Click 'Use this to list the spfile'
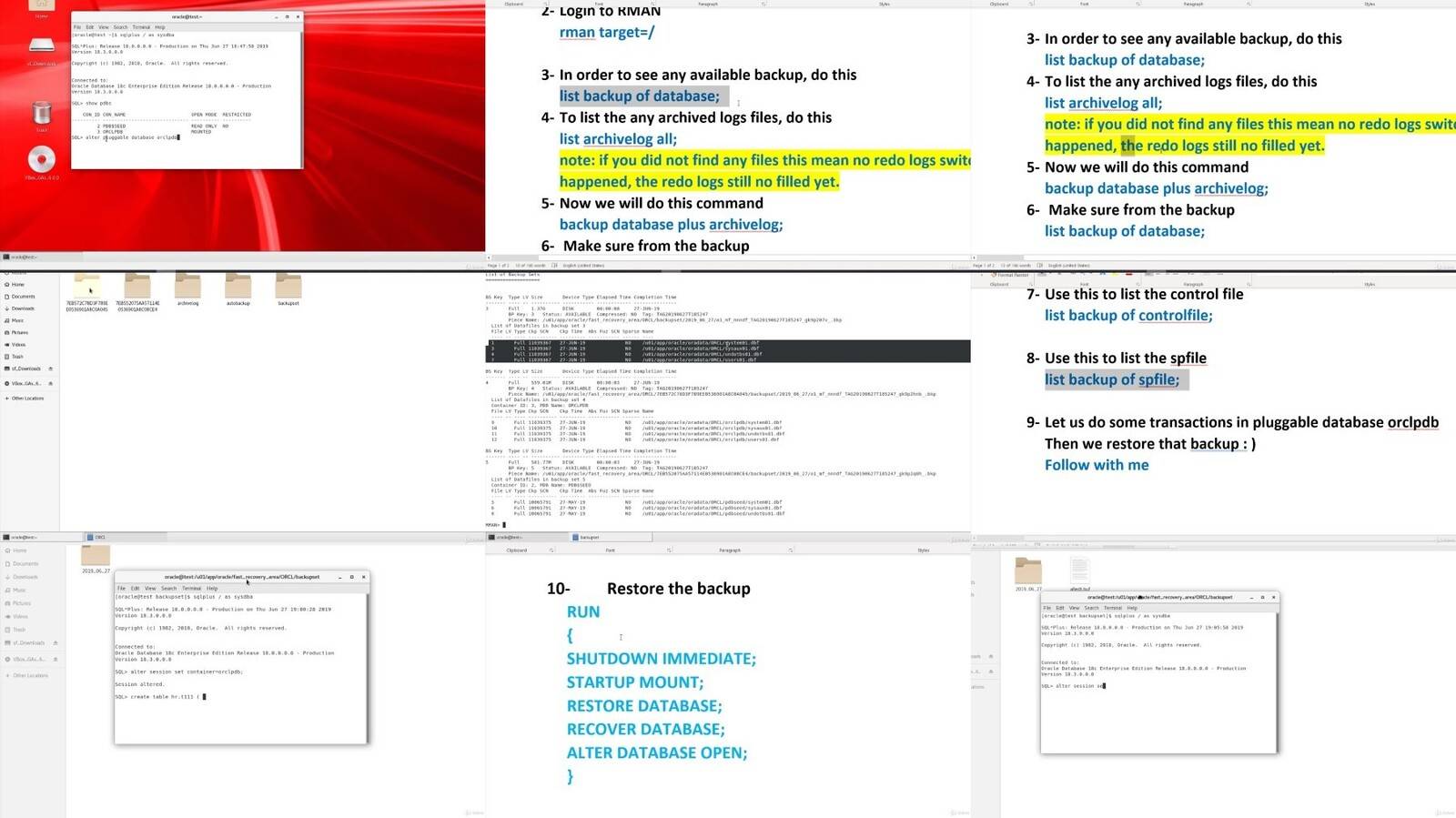The width and height of the screenshot is (1456, 818). (x=1126, y=359)
